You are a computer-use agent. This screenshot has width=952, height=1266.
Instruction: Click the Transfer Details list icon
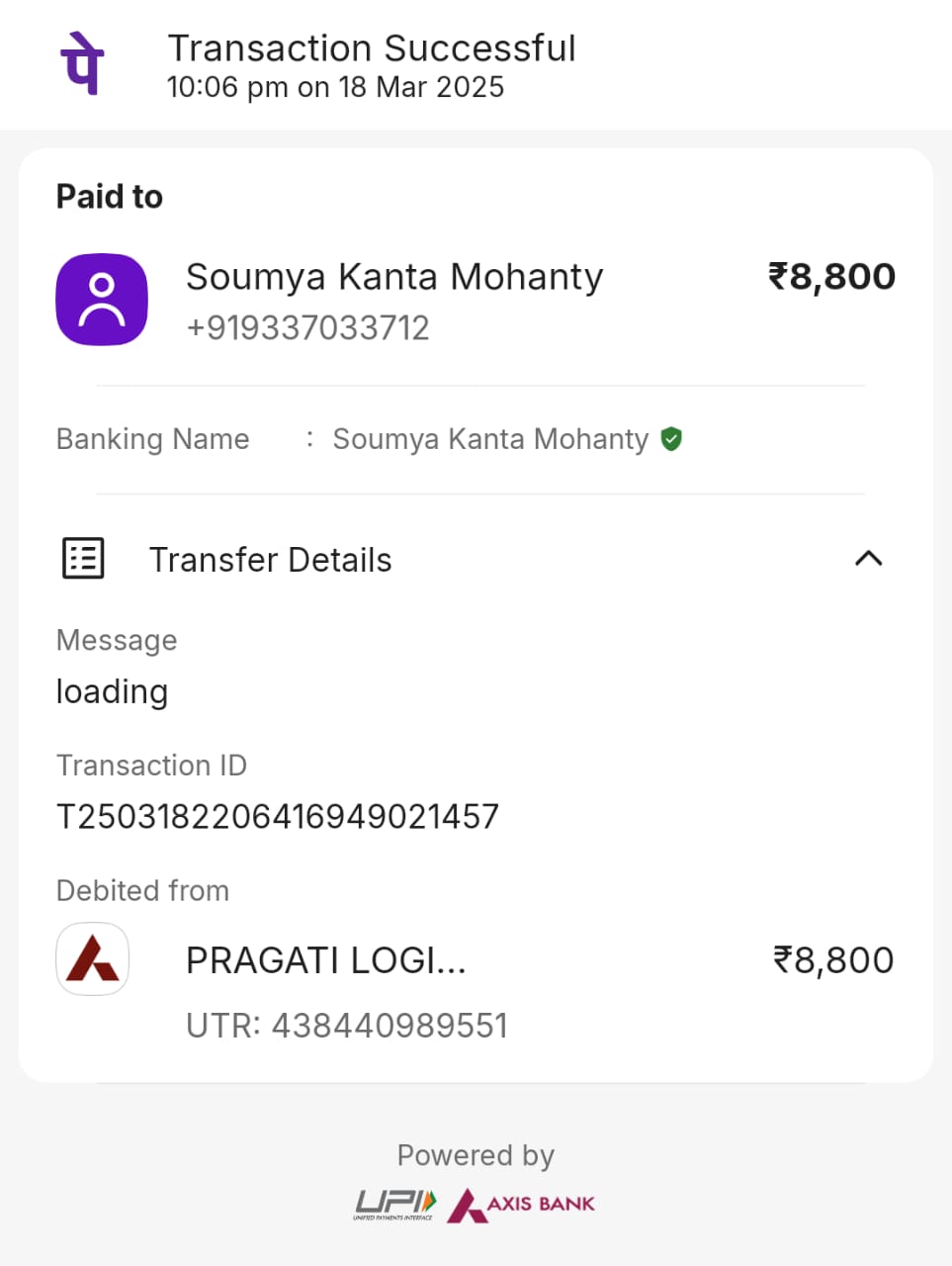tap(83, 559)
